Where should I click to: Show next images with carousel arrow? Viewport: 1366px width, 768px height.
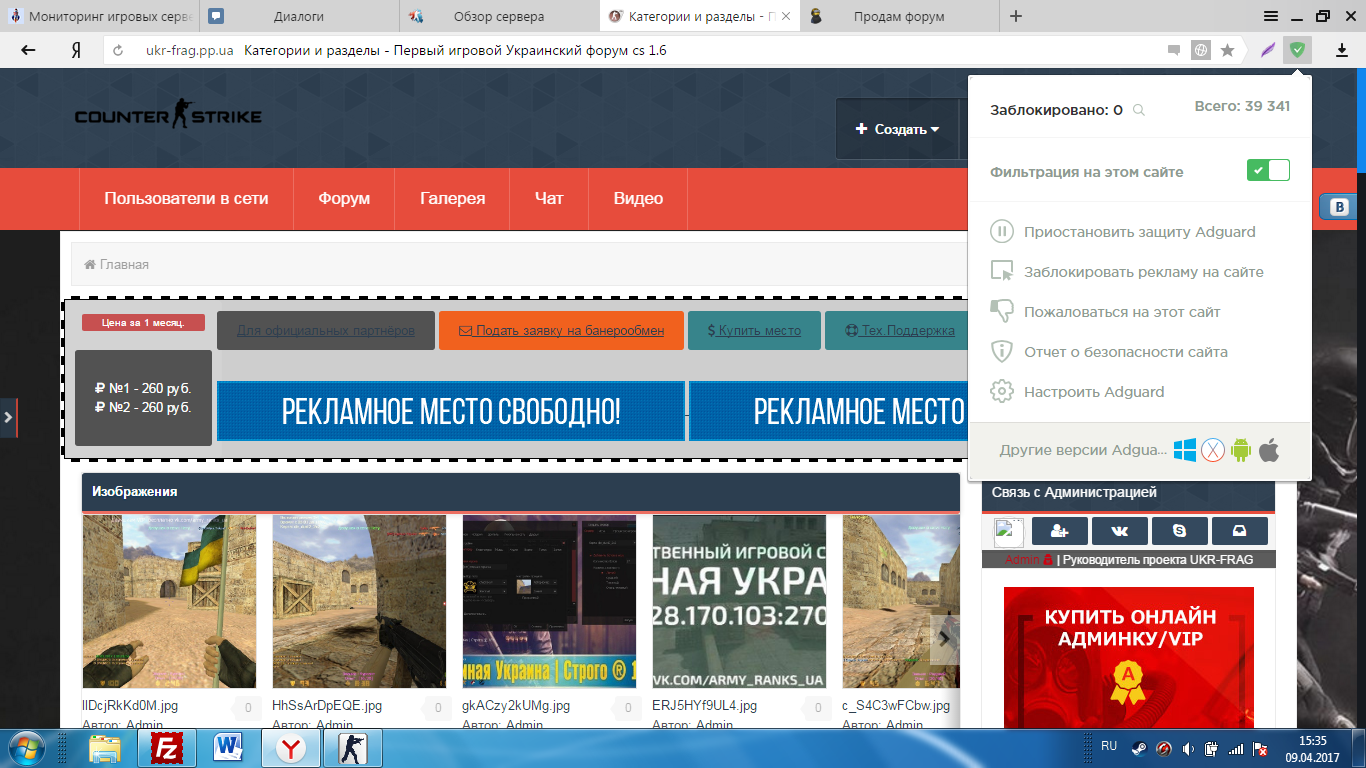944,640
